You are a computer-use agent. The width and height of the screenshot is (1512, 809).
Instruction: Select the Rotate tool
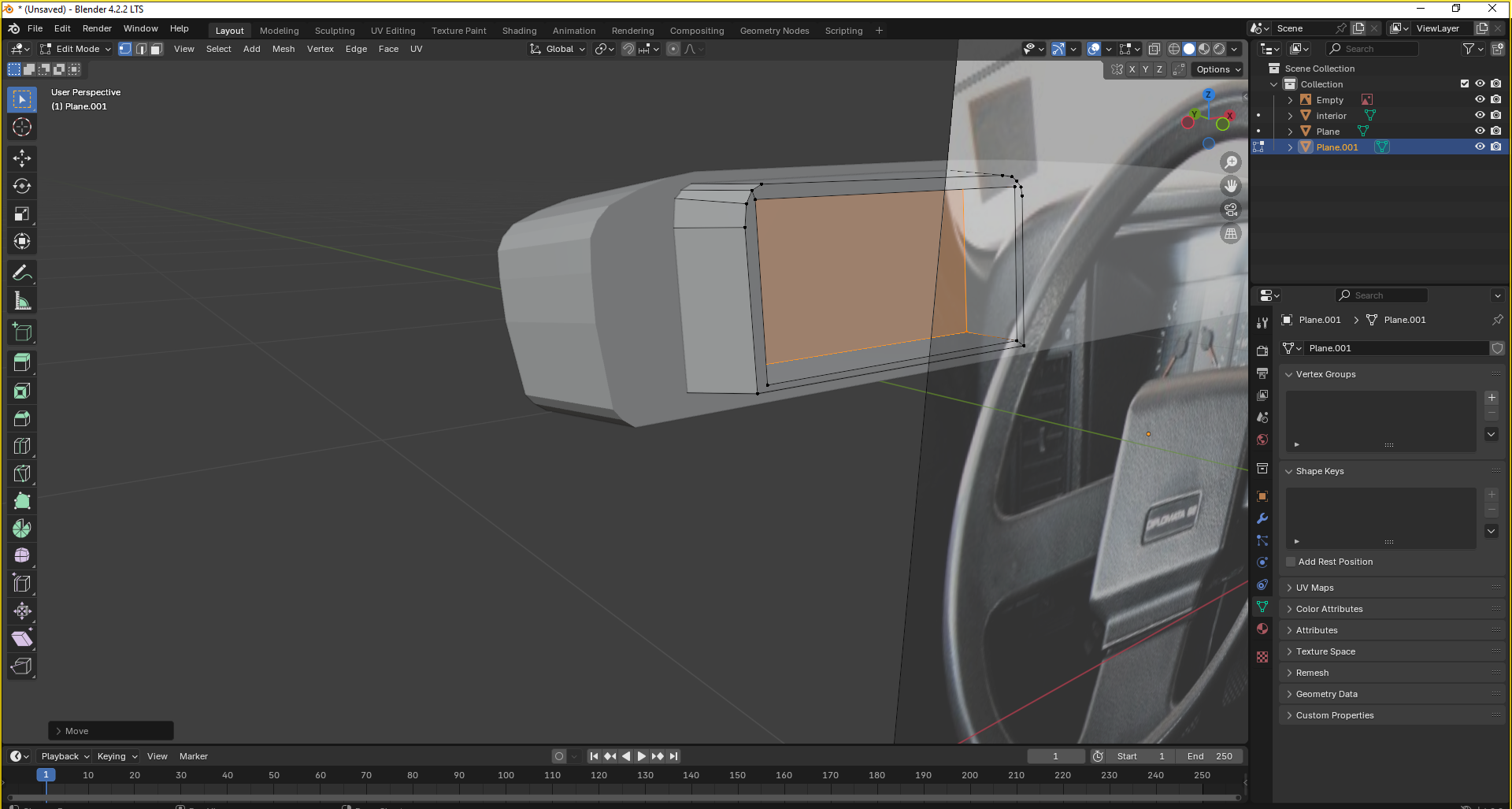(22, 186)
